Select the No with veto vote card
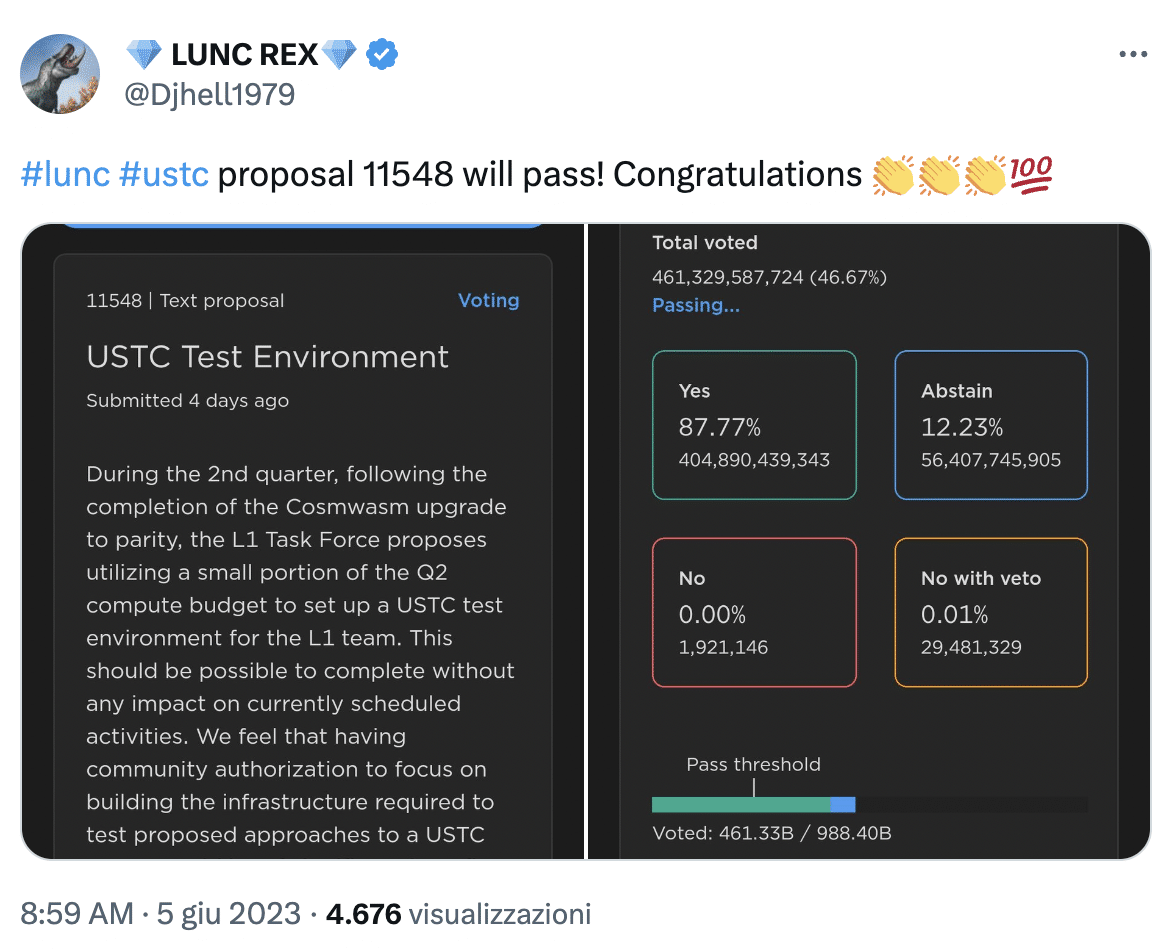The image size is (1162, 952). (990, 612)
